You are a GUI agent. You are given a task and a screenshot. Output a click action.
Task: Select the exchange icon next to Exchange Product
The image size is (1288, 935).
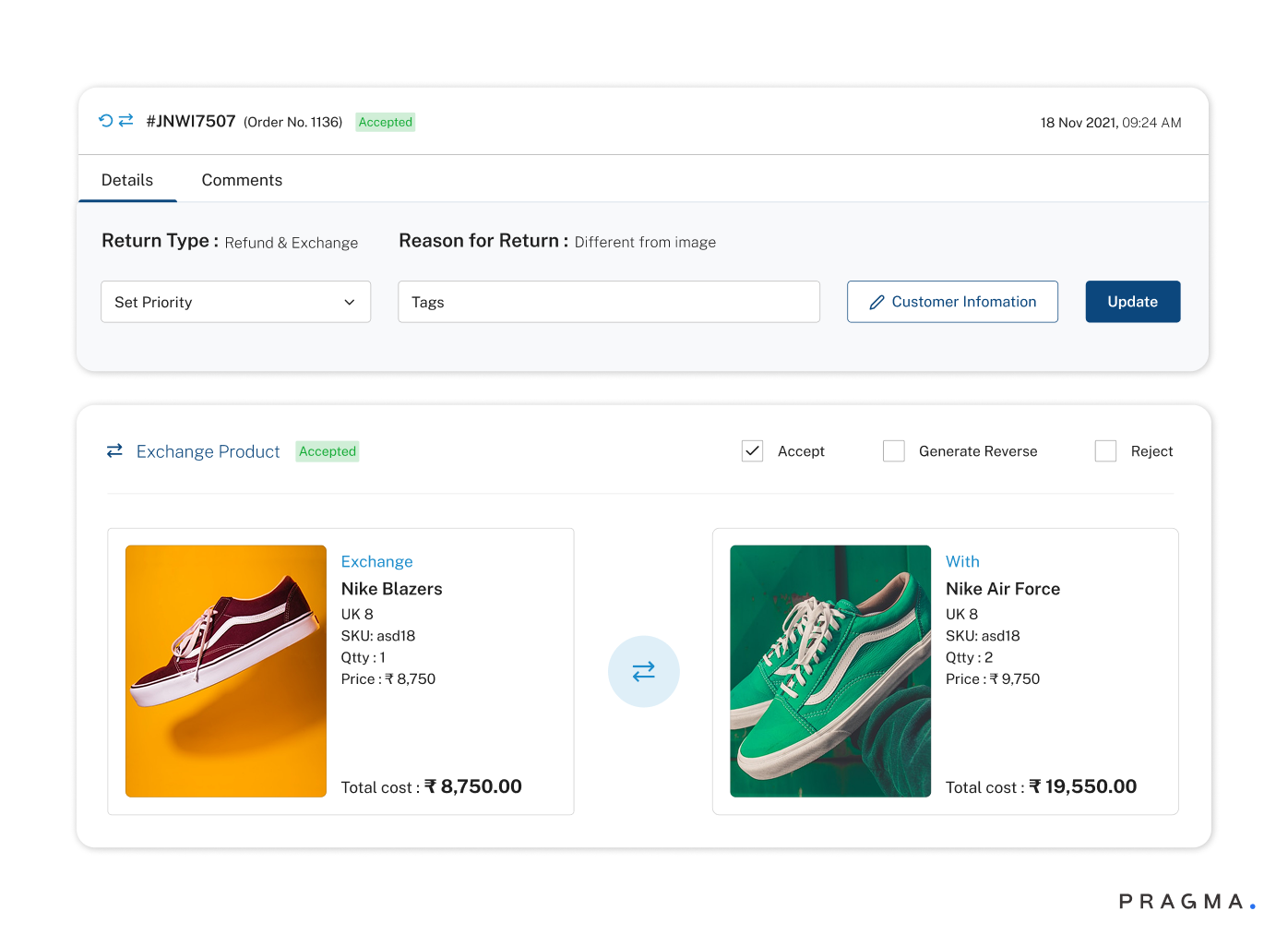click(113, 450)
